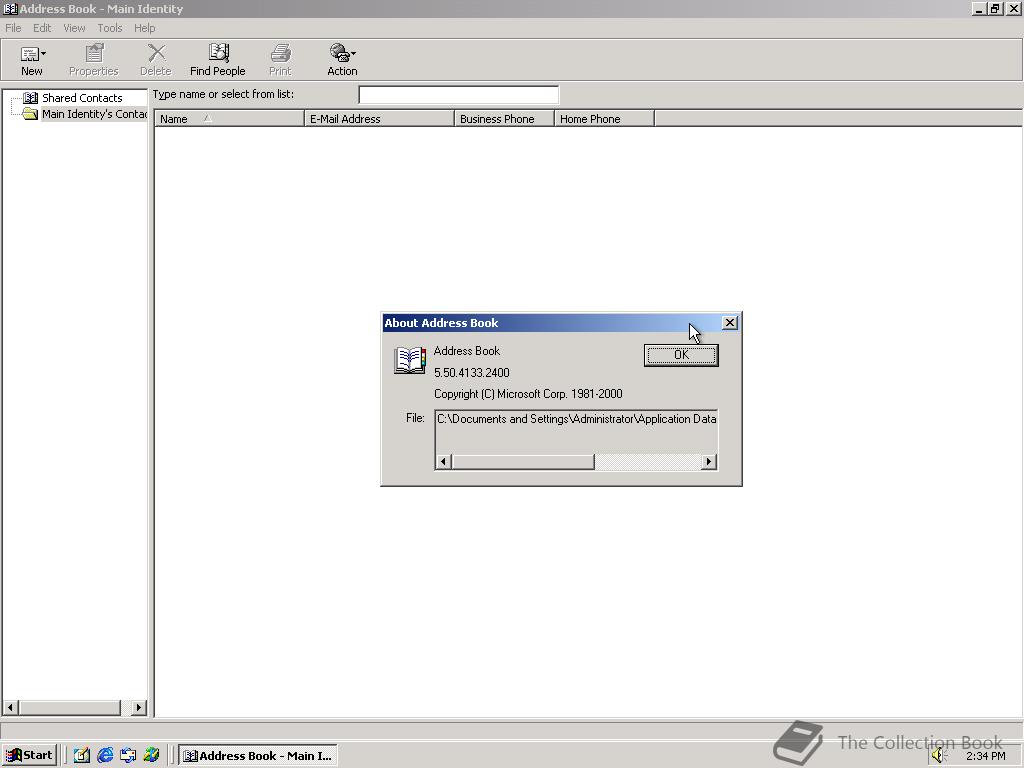
Task: Expand the Action dropdown arrow
Action: pos(353,54)
